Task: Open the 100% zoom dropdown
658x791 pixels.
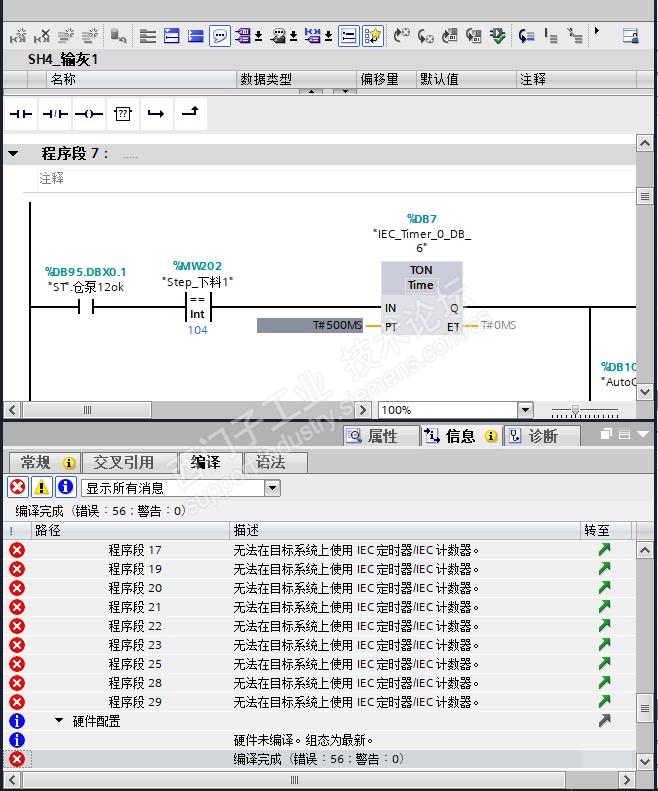Action: tap(525, 410)
